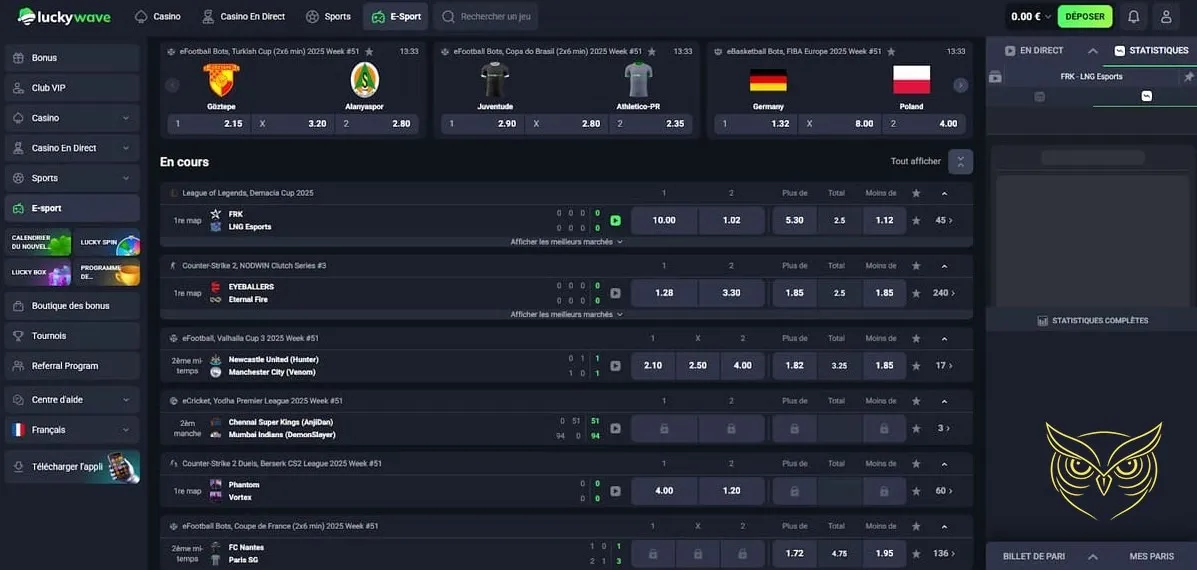This screenshot has height=570, width=1197.
Task: Select the EN DIRECT panel tab
Action: pos(1034,51)
